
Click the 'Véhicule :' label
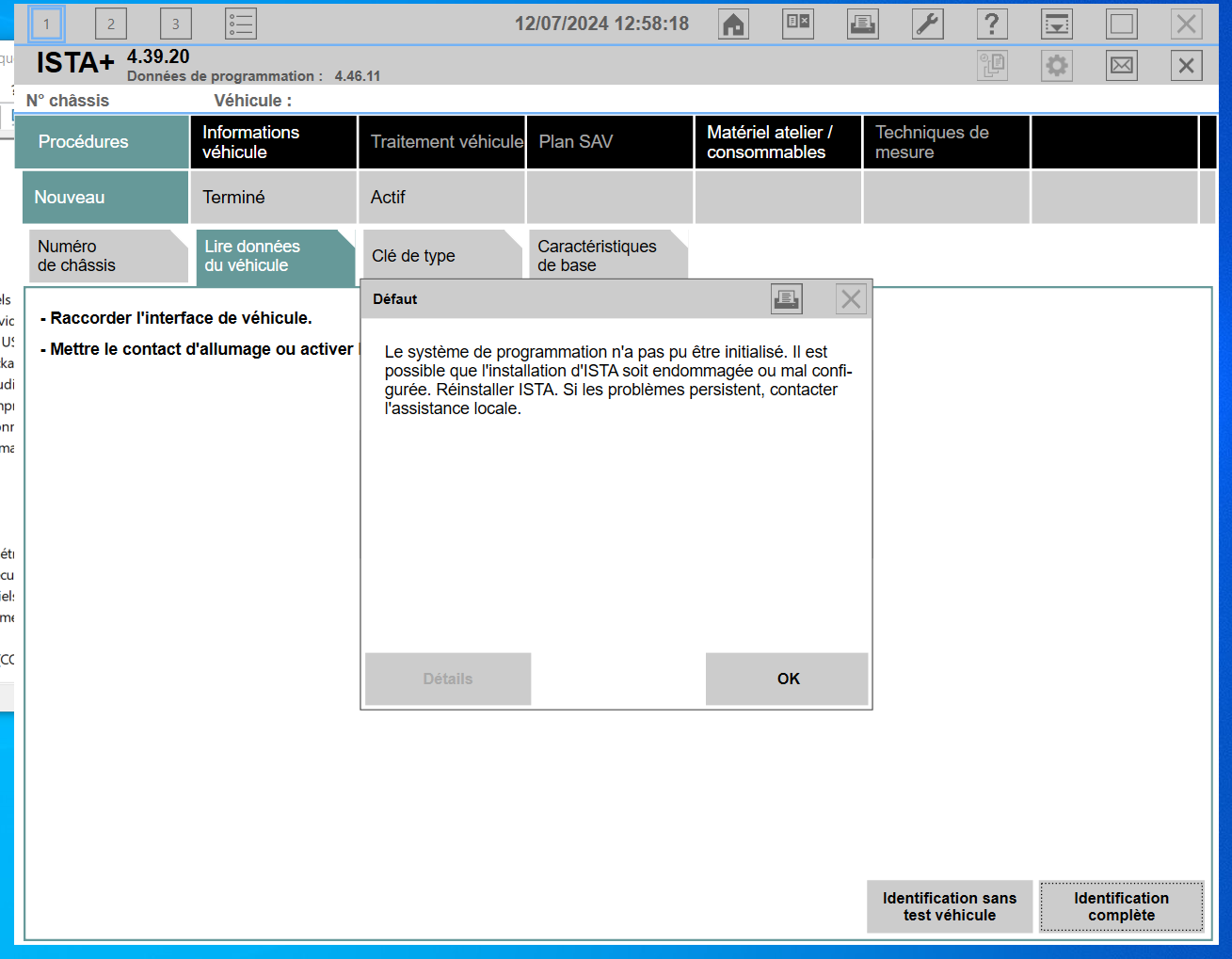pyautogui.click(x=252, y=101)
